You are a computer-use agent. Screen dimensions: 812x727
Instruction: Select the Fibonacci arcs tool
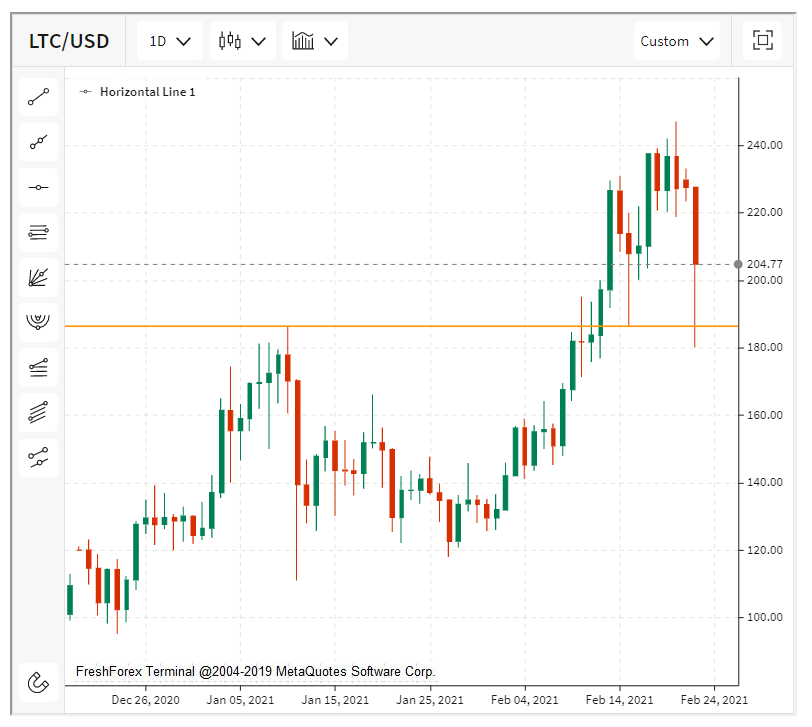point(38,323)
